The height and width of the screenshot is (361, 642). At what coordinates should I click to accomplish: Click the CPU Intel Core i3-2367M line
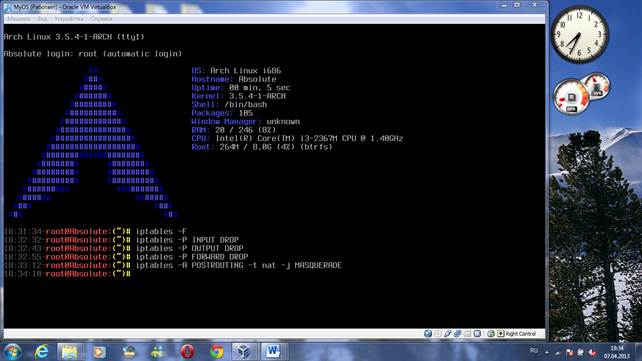(x=297, y=138)
